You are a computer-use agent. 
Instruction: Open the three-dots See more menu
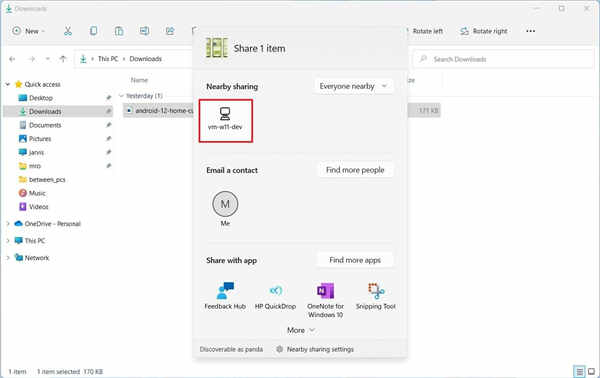click(530, 31)
